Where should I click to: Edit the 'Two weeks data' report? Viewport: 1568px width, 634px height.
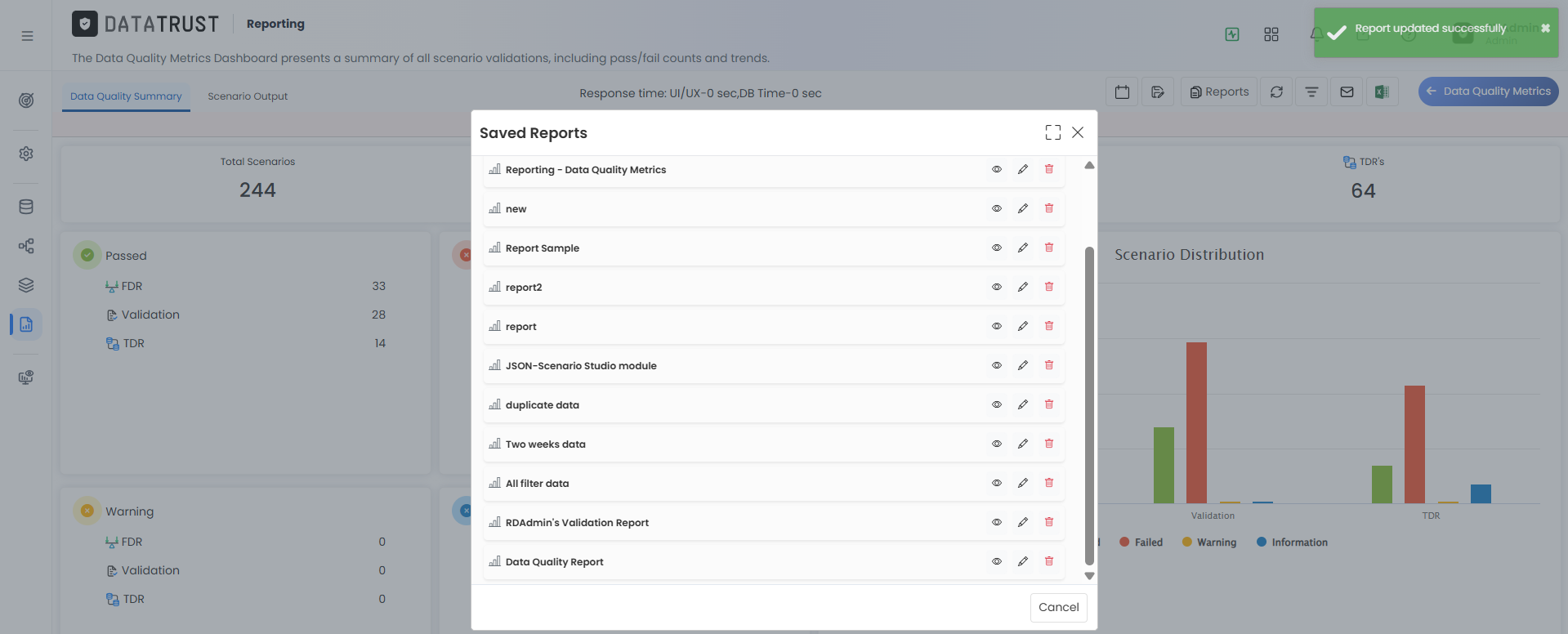click(x=1023, y=444)
